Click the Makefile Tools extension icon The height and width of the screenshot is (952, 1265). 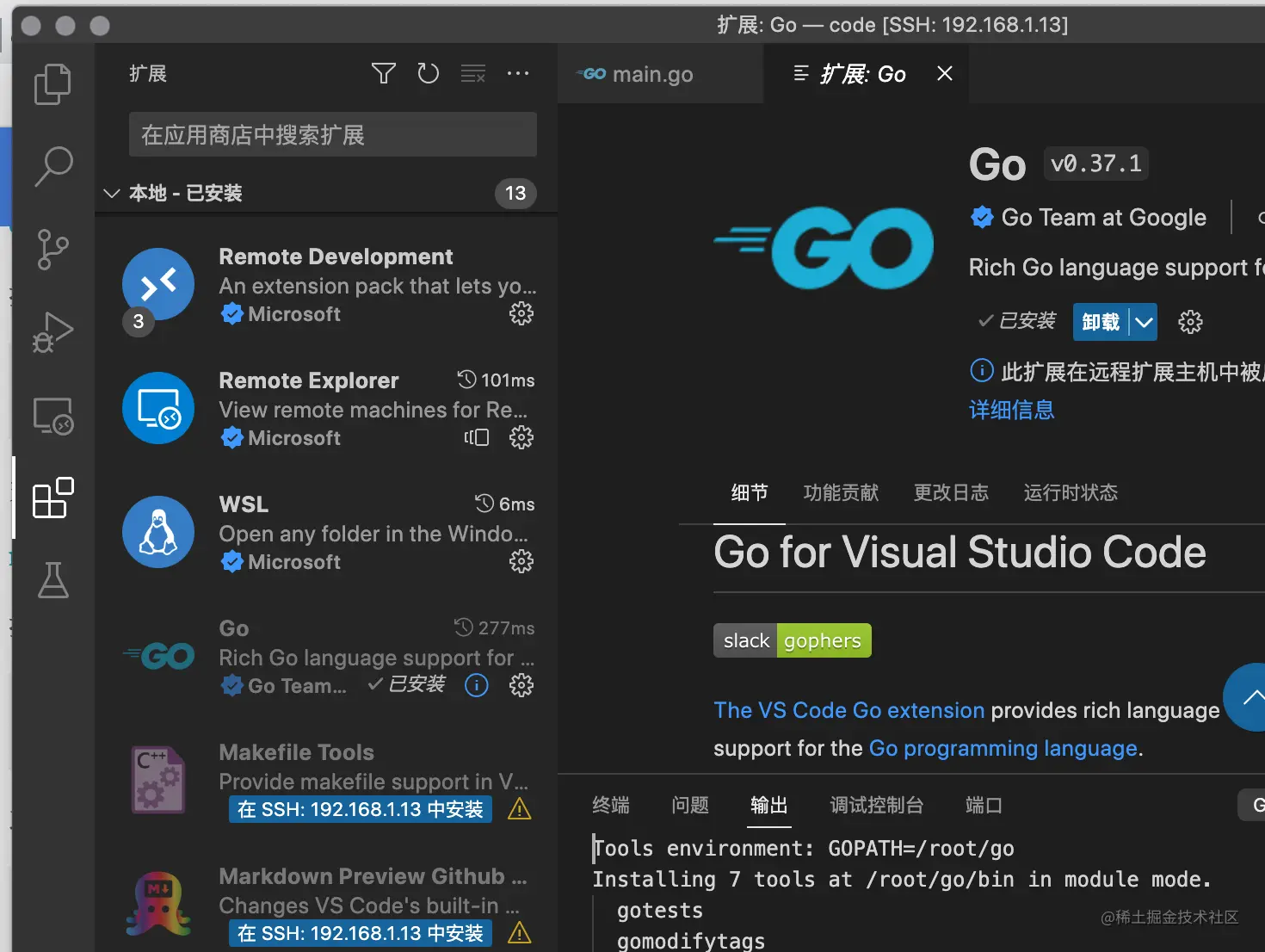158,780
